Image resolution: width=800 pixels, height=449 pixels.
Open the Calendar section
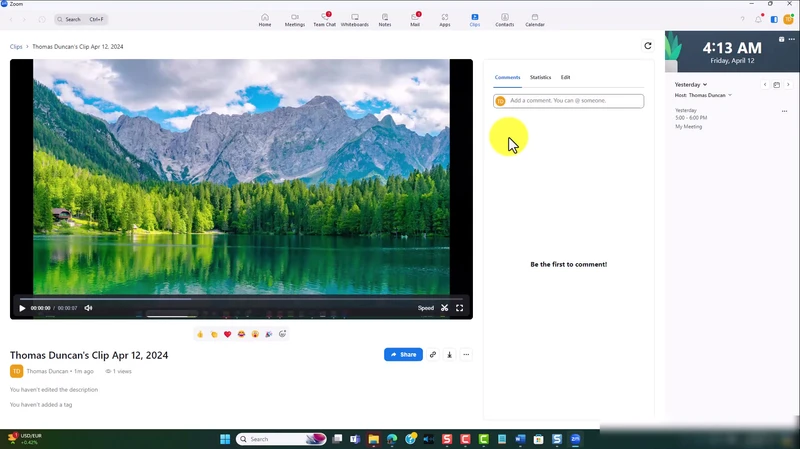[535, 20]
